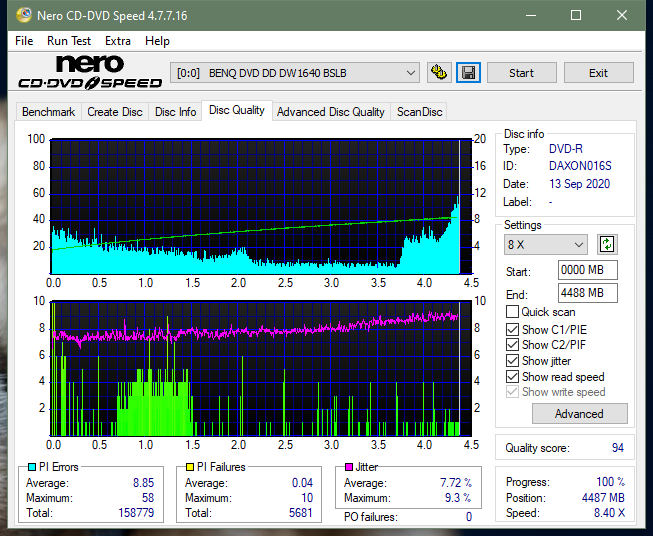Click the PI Errors total 158779
The height and width of the screenshot is (536, 653).
[x=136, y=513]
